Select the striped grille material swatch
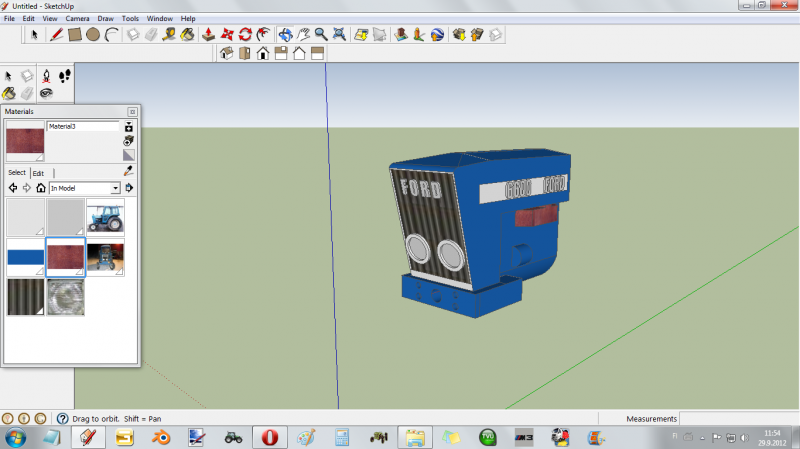The image size is (800, 449). point(26,297)
